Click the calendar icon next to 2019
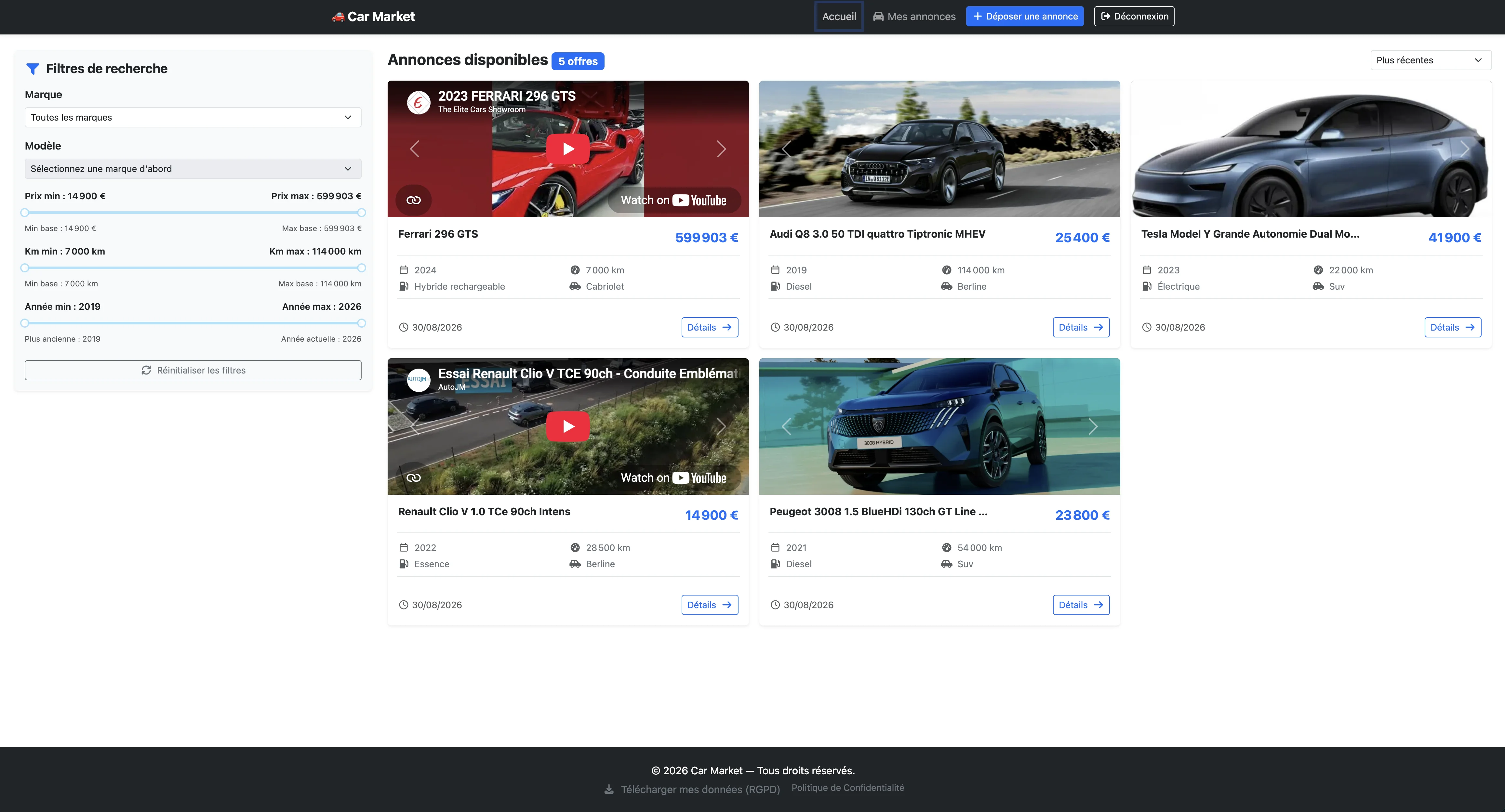Viewport: 1505px width, 812px height. point(775,270)
